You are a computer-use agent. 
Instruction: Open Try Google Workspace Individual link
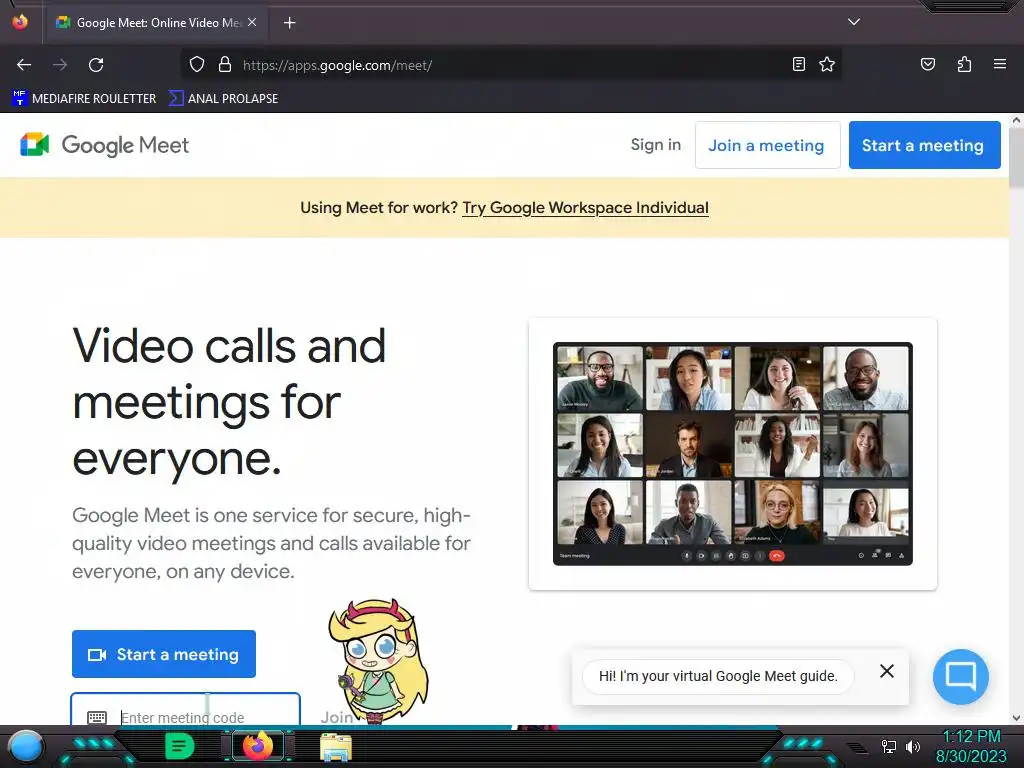point(585,208)
